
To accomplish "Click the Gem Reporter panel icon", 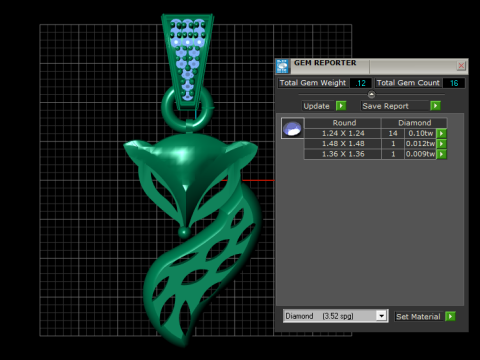I will pyautogui.click(x=282, y=66).
